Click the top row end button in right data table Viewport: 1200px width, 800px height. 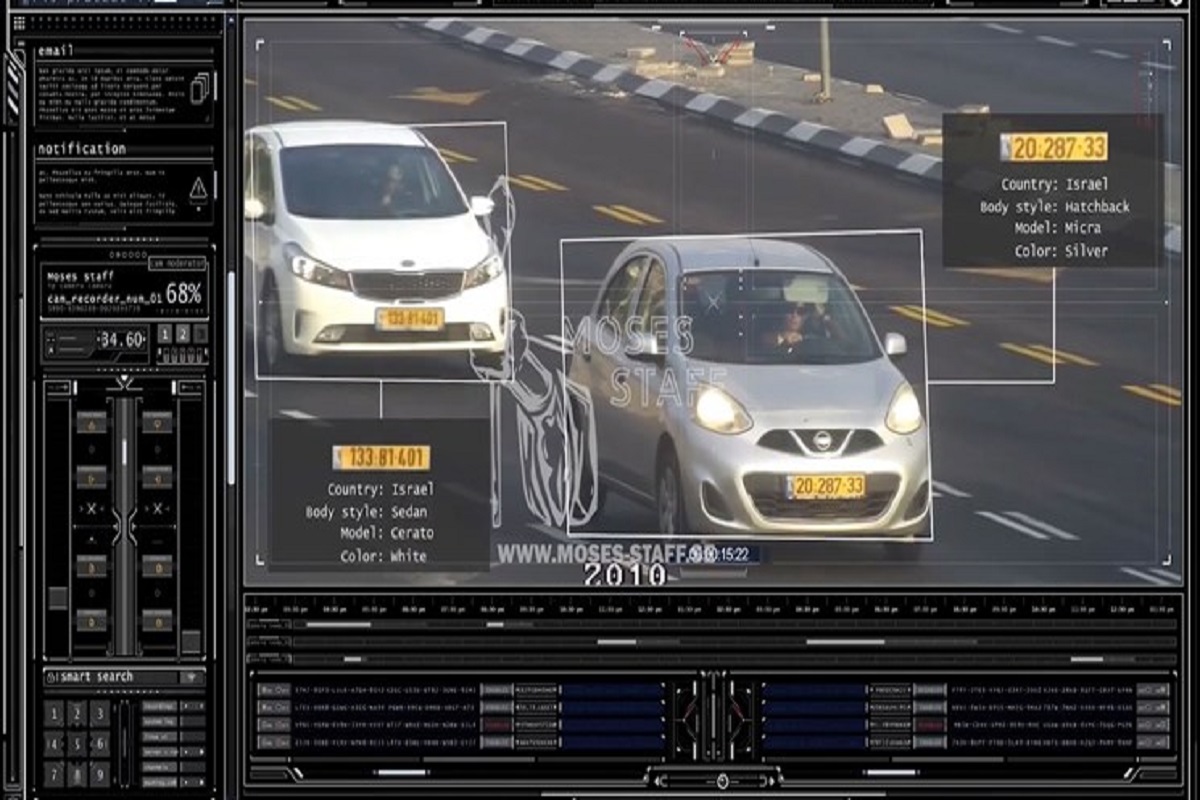pos(1152,690)
